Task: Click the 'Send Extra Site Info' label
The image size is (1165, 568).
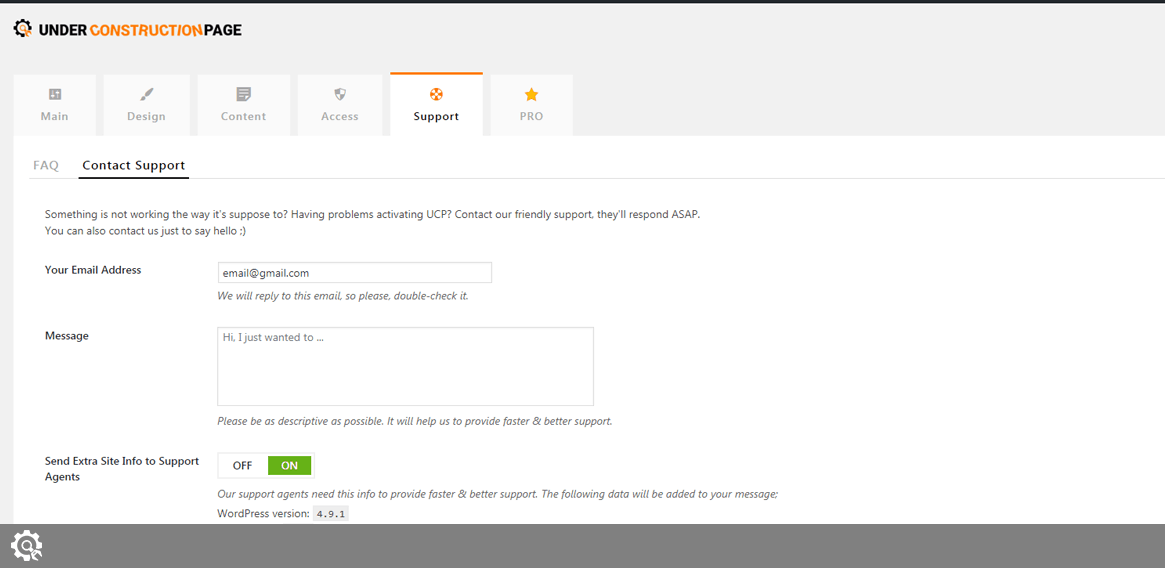Action: click(x=122, y=469)
